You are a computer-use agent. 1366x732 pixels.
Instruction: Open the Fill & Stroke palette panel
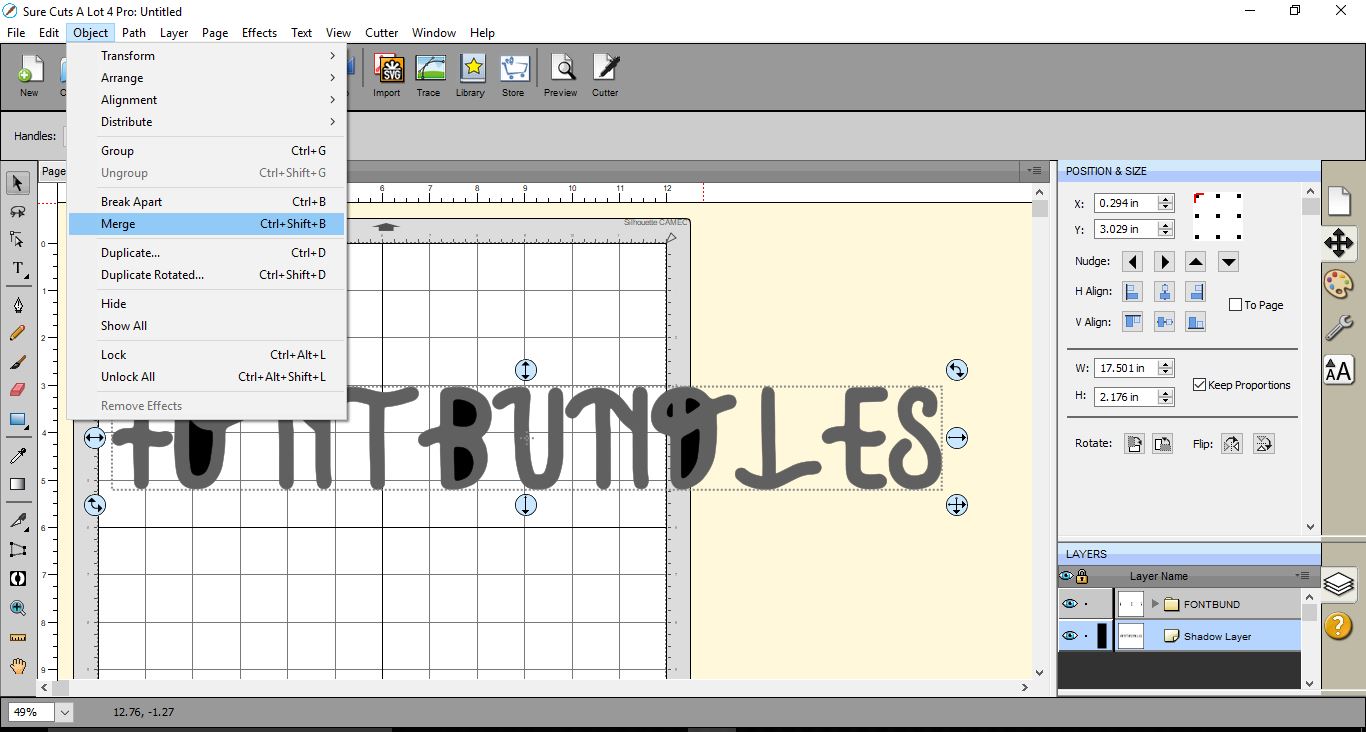click(x=1339, y=284)
